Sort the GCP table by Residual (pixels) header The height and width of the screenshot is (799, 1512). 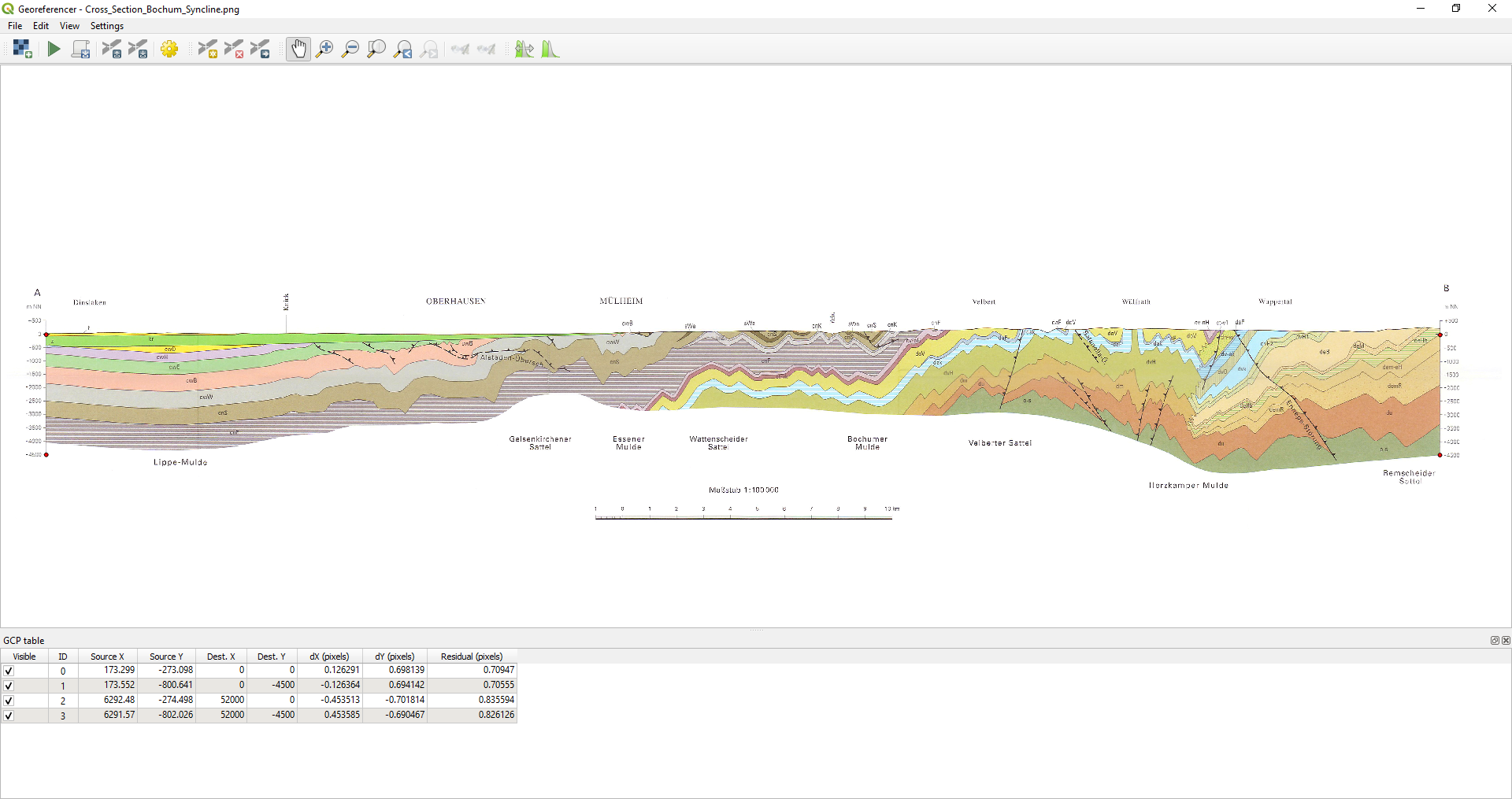tap(472, 657)
